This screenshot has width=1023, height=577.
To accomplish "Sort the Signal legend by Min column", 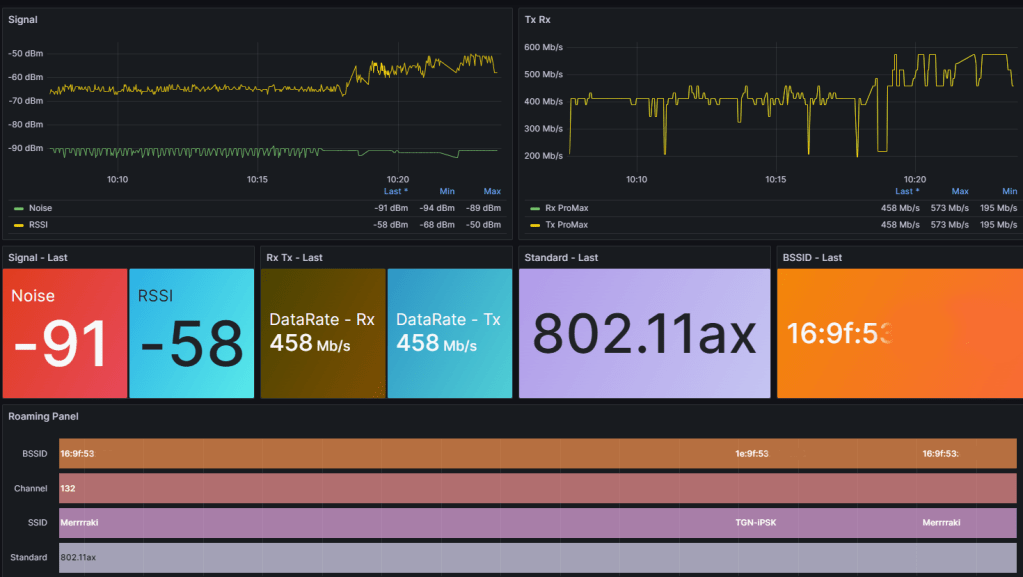I will (x=447, y=191).
